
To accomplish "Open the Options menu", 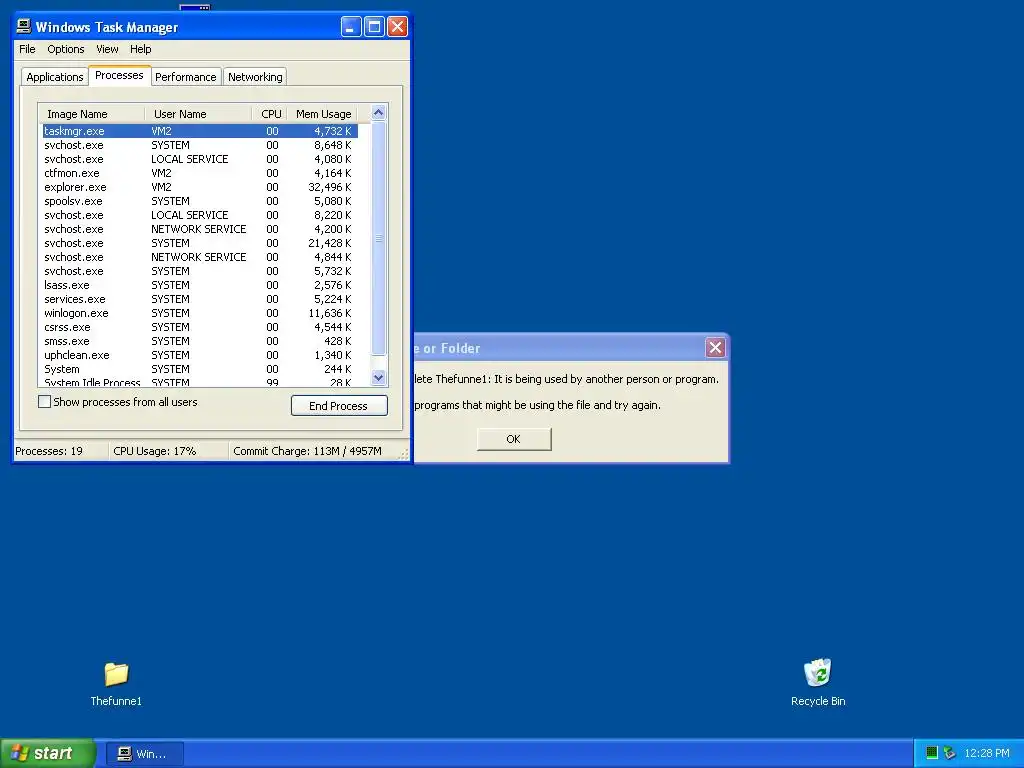I will 65,49.
